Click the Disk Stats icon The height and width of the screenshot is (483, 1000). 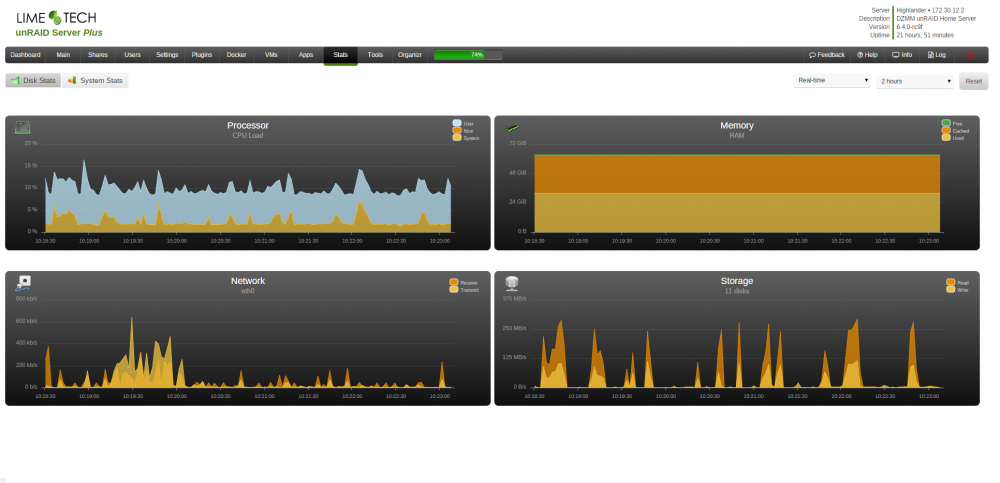click(x=15, y=80)
